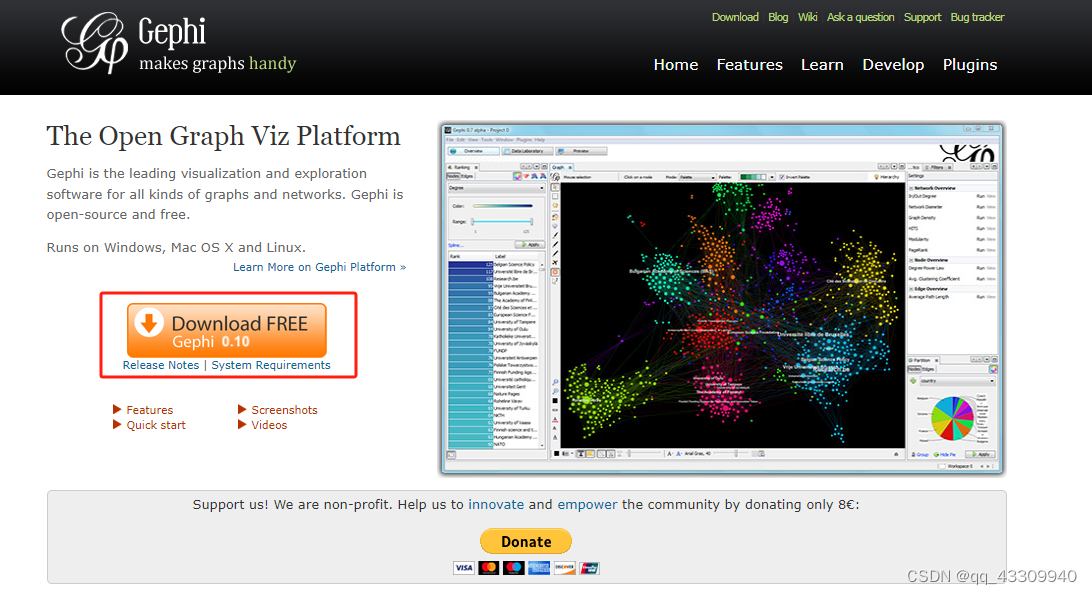Image resolution: width=1092 pixels, height=594 pixels.
Task: Select Home in the main navigation
Action: tap(676, 65)
